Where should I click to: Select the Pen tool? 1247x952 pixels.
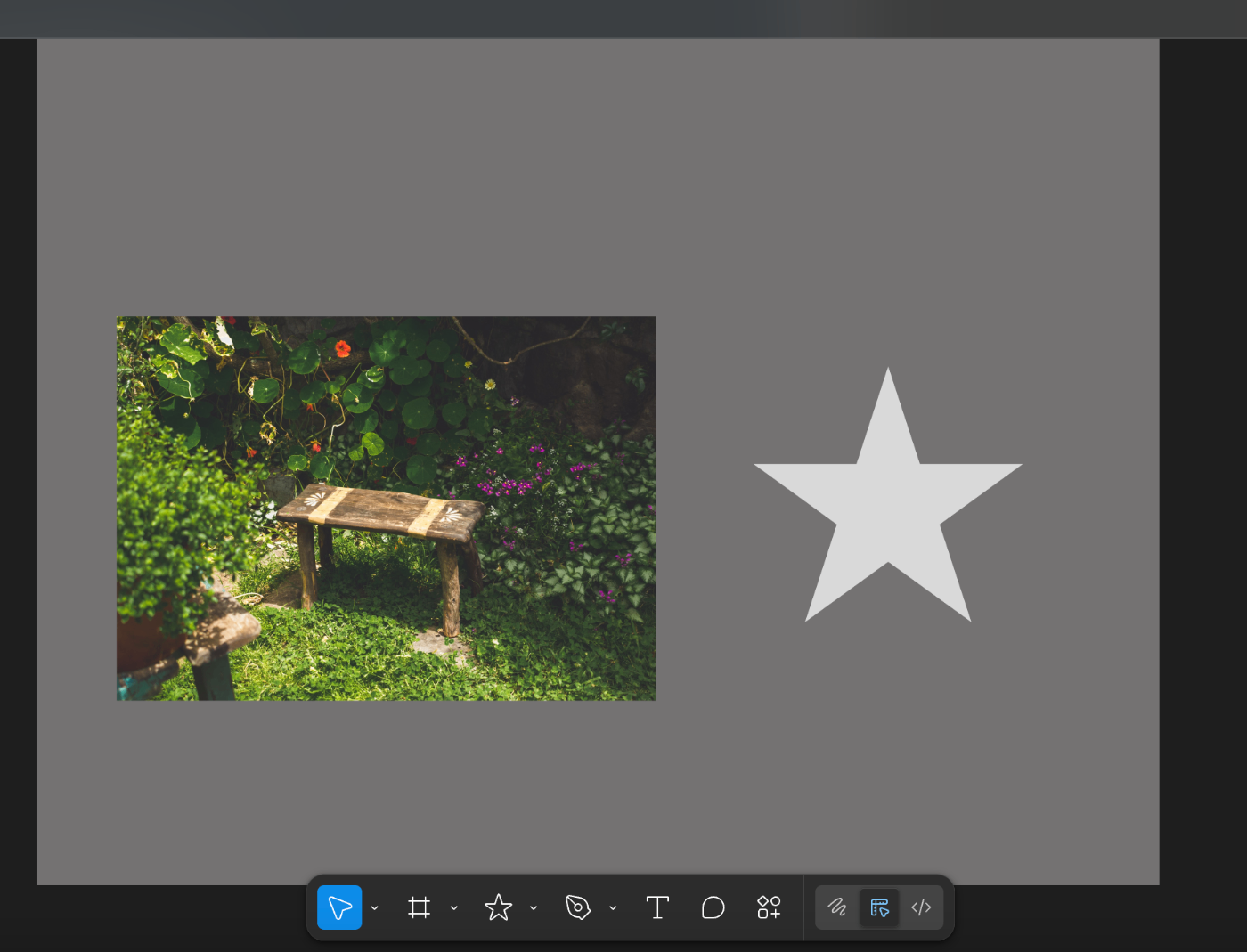578,907
